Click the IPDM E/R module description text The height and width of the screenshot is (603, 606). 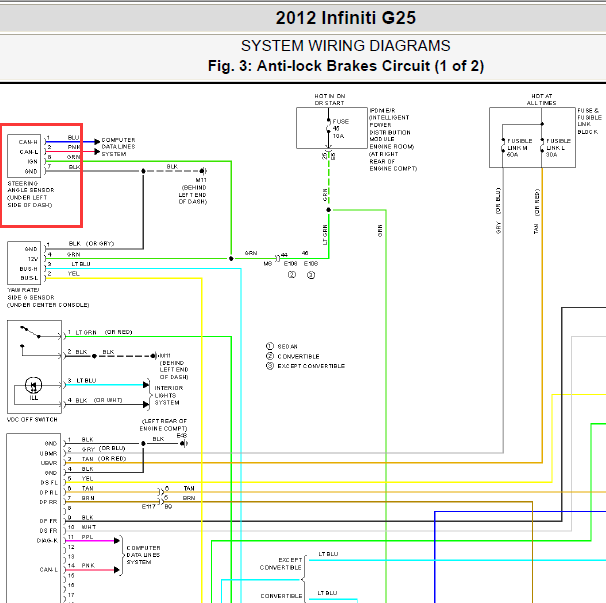(x=393, y=139)
